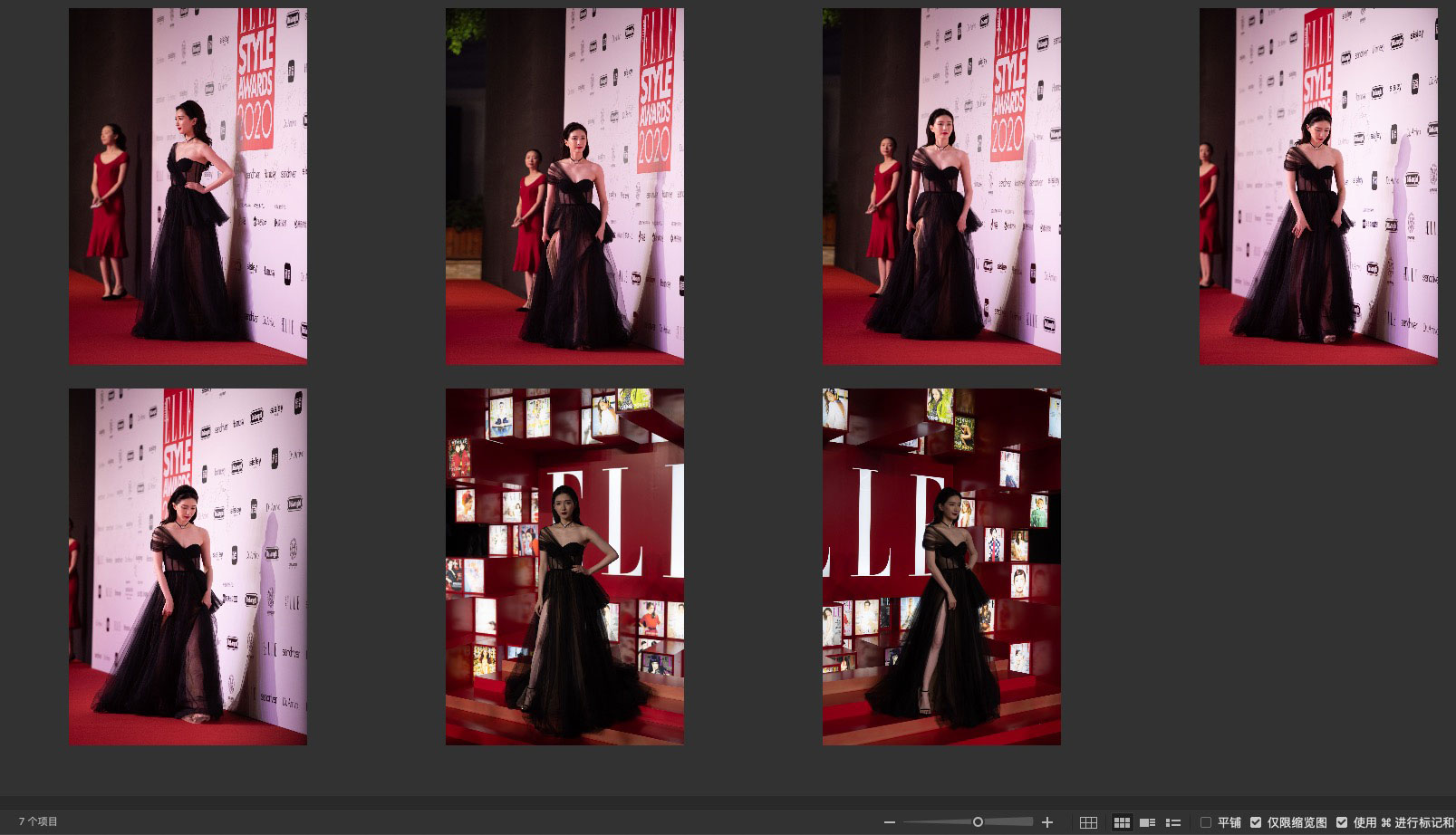Switch to details view with thumbnails
This screenshot has height=835, width=1456.
pos(1147,822)
